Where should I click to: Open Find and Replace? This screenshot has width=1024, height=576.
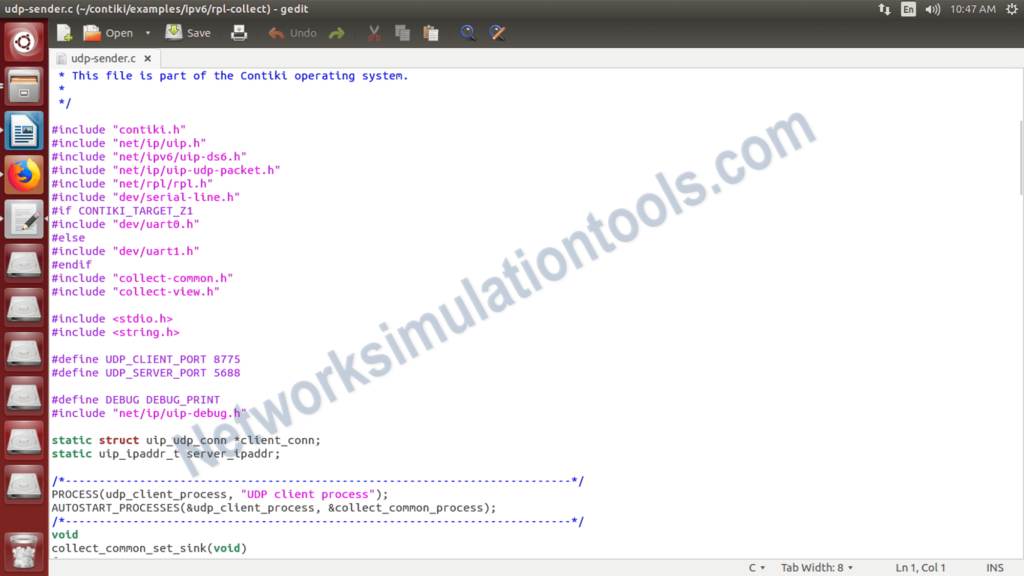point(496,32)
